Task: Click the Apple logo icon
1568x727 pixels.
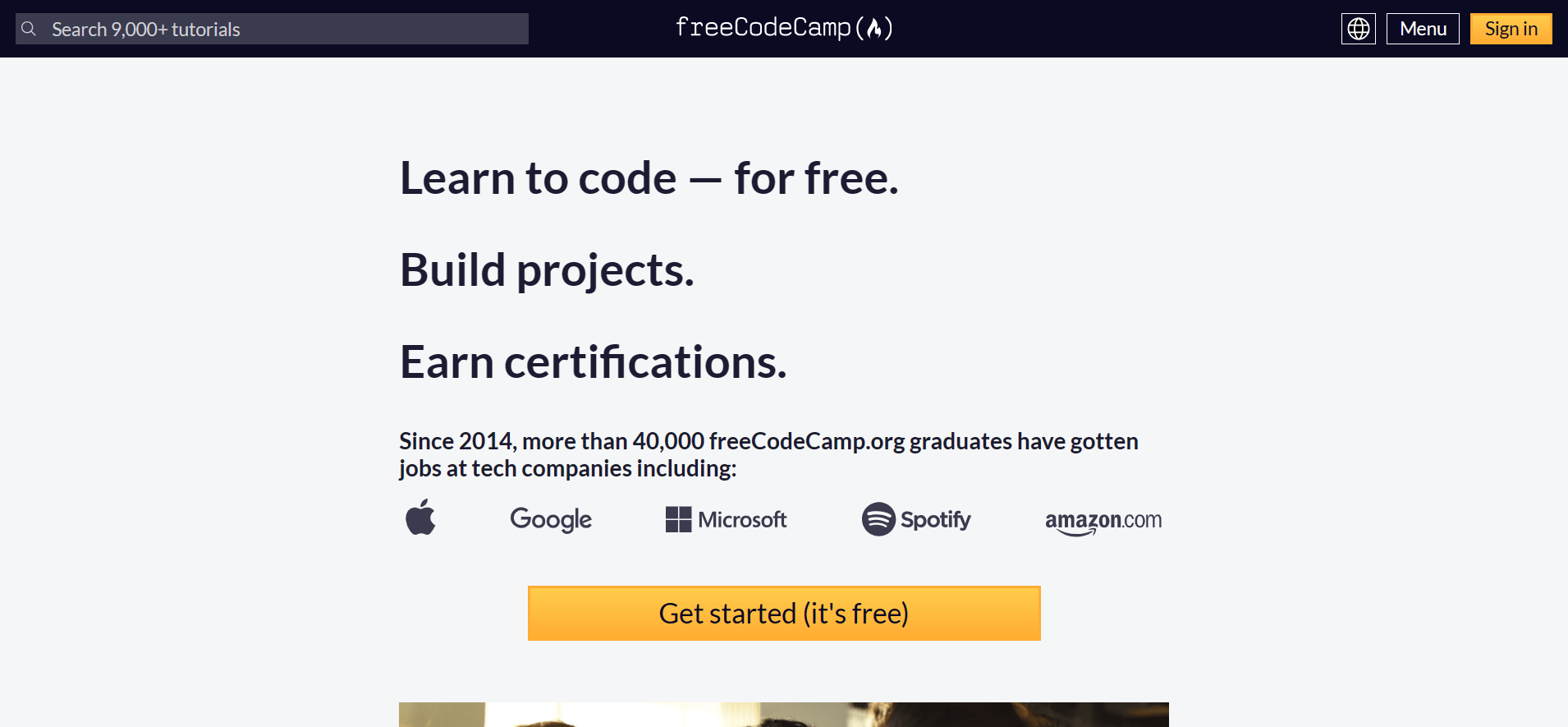Action: click(420, 518)
